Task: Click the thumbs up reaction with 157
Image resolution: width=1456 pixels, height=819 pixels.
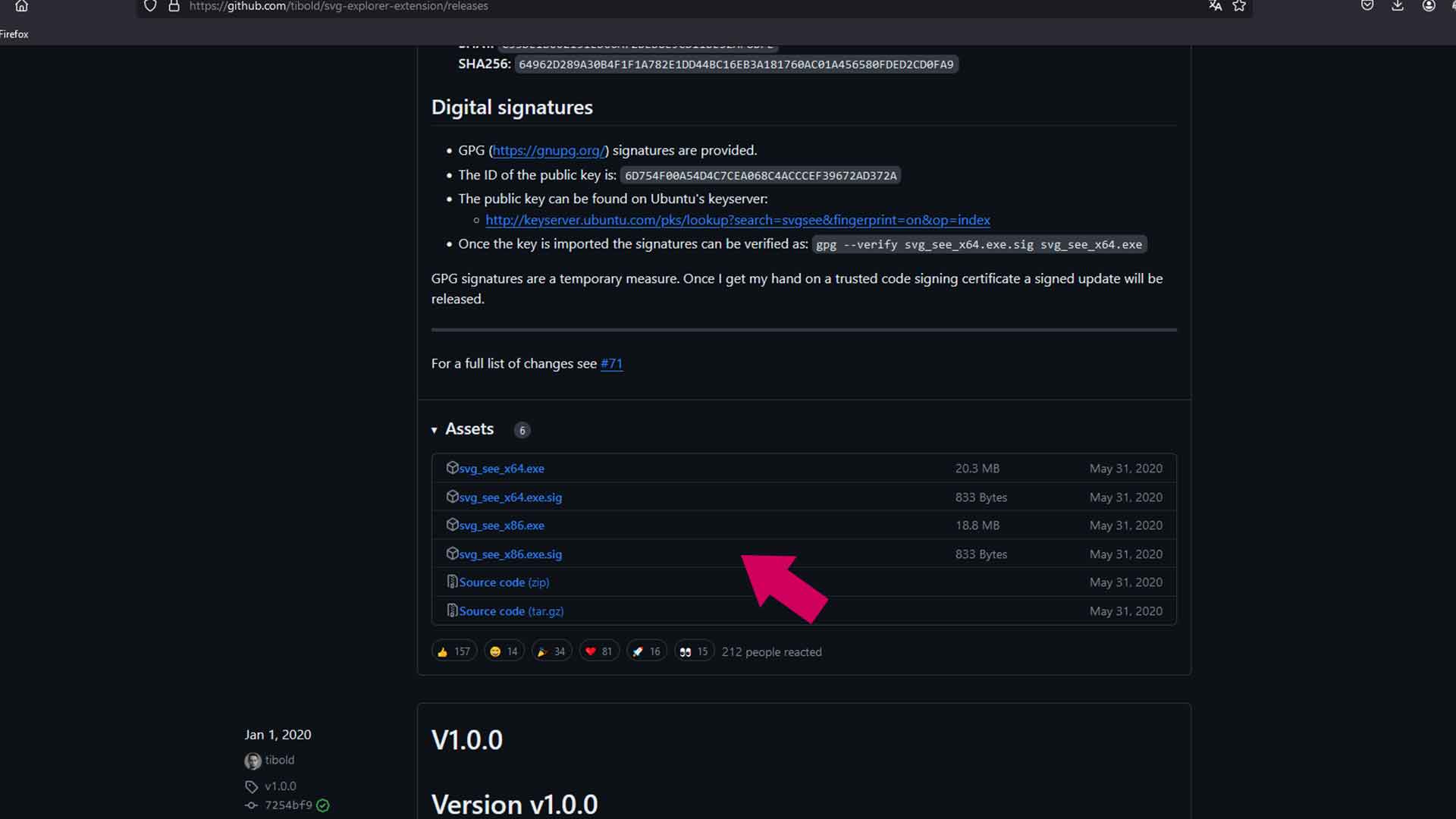Action: pyautogui.click(x=453, y=651)
